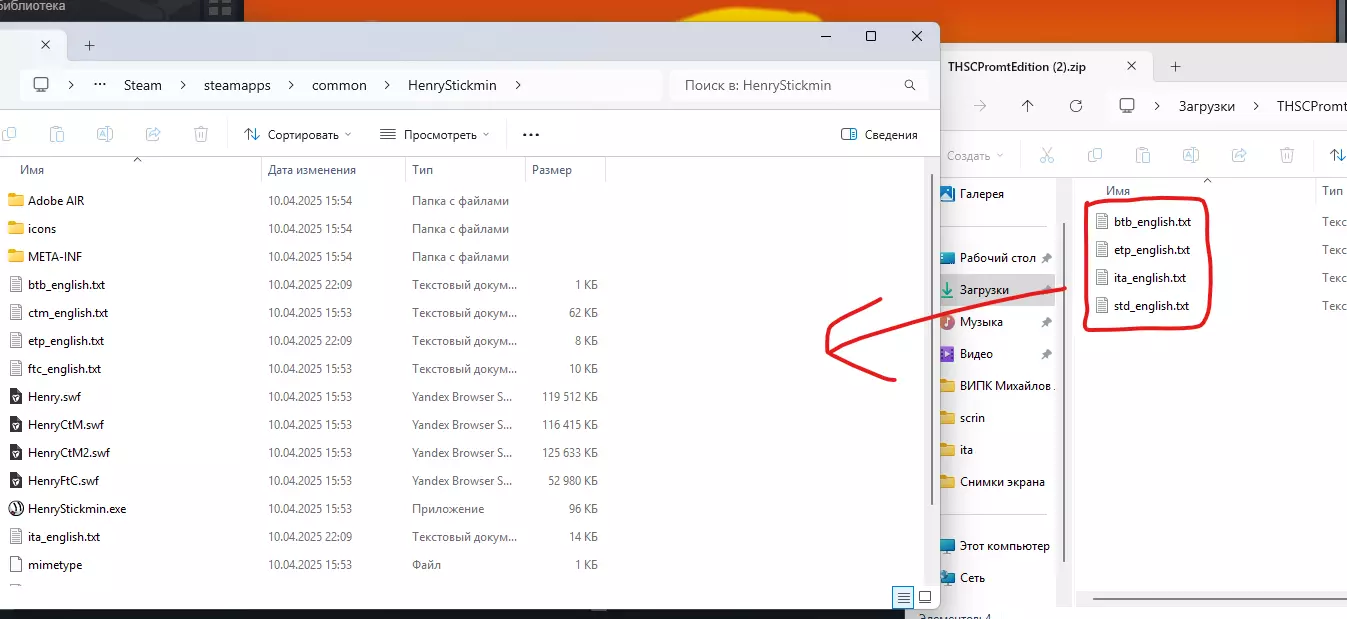Viewport: 1347px width, 619px height.
Task: Select Снимки экрана folder in the sidebar
Action: (1002, 482)
